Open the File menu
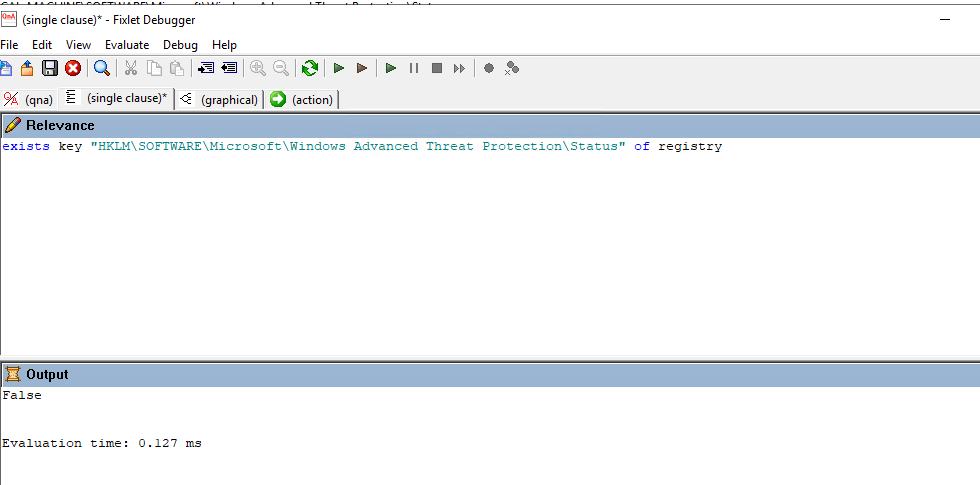 [9, 45]
